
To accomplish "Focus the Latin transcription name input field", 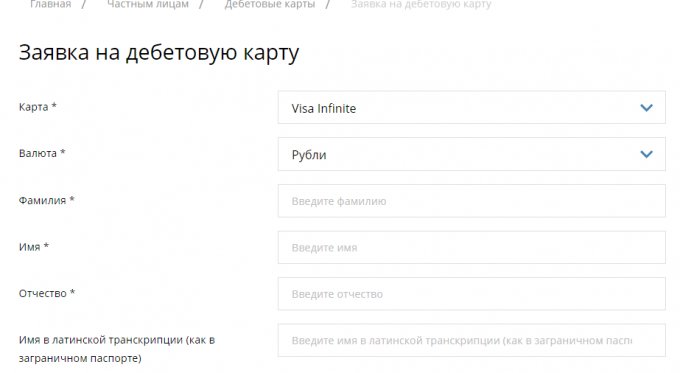I will pos(471,340).
